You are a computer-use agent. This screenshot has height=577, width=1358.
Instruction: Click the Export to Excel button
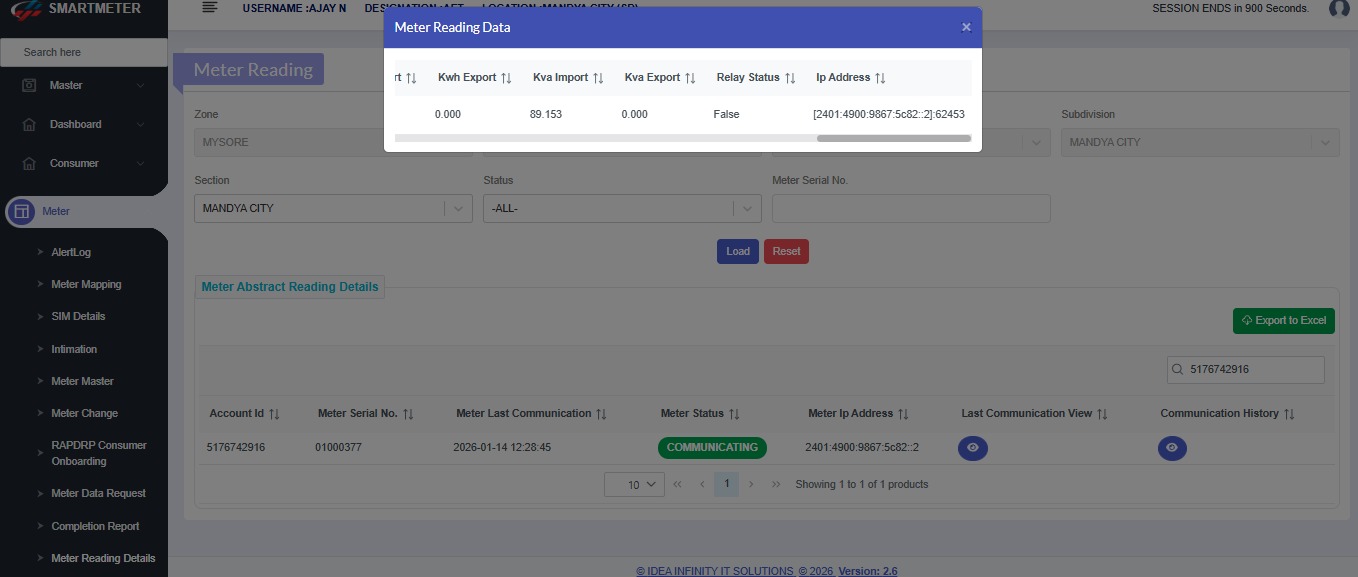(1283, 321)
